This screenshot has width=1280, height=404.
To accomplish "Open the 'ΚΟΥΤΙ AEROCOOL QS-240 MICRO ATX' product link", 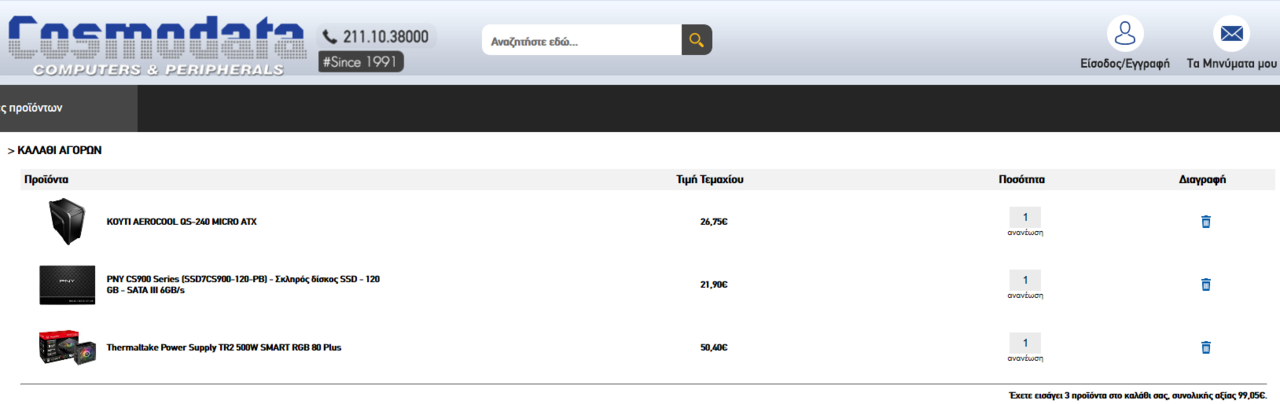I will point(181,222).
